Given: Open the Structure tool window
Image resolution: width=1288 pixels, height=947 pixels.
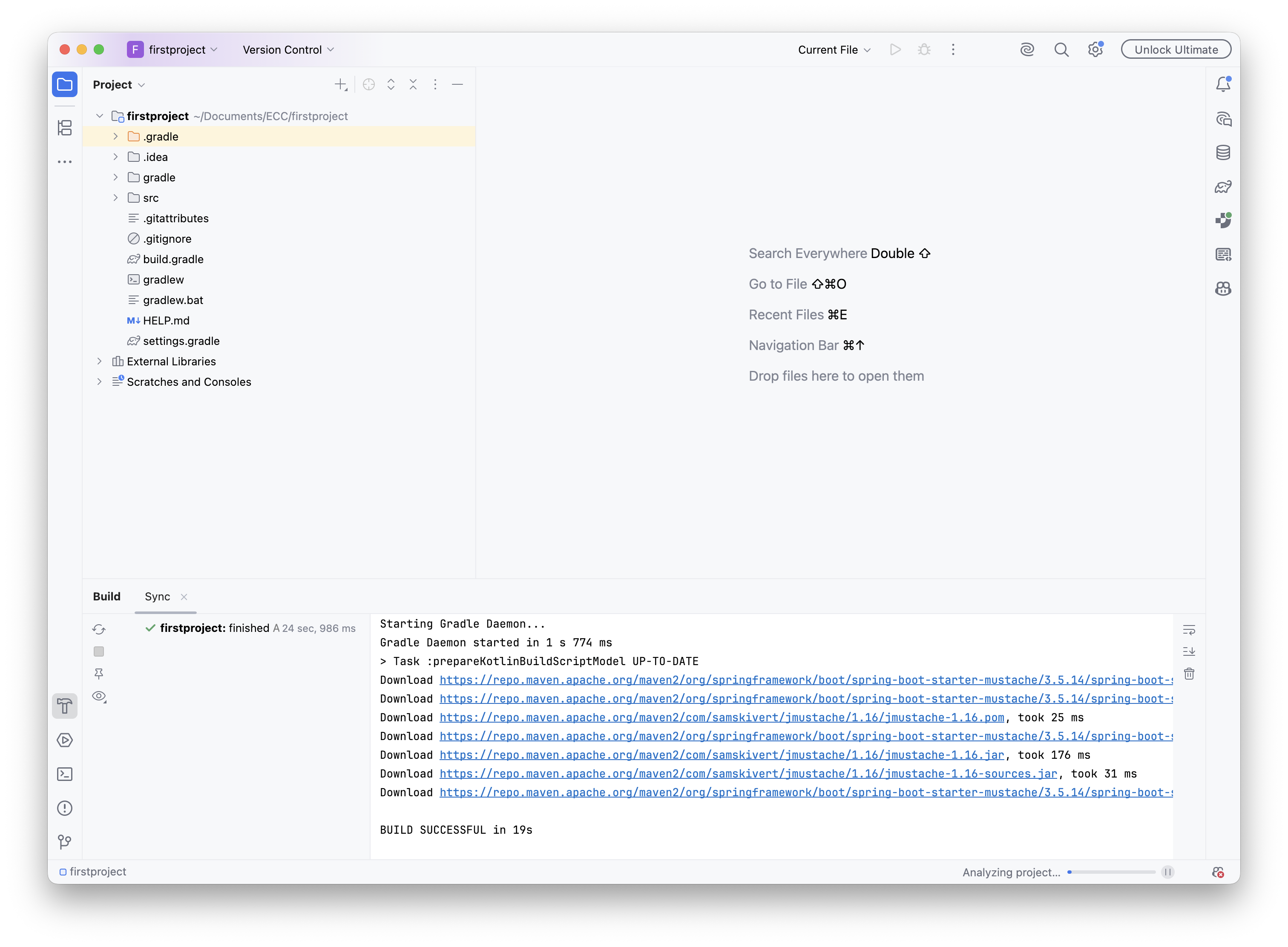Looking at the screenshot, I should click(65, 127).
